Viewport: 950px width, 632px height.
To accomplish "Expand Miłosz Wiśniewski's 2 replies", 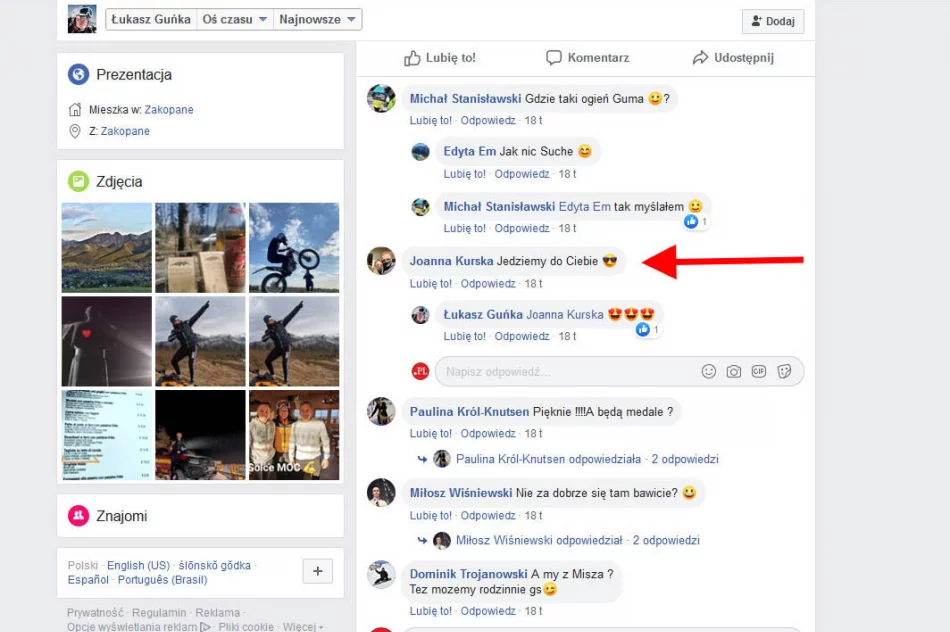I will (x=665, y=540).
